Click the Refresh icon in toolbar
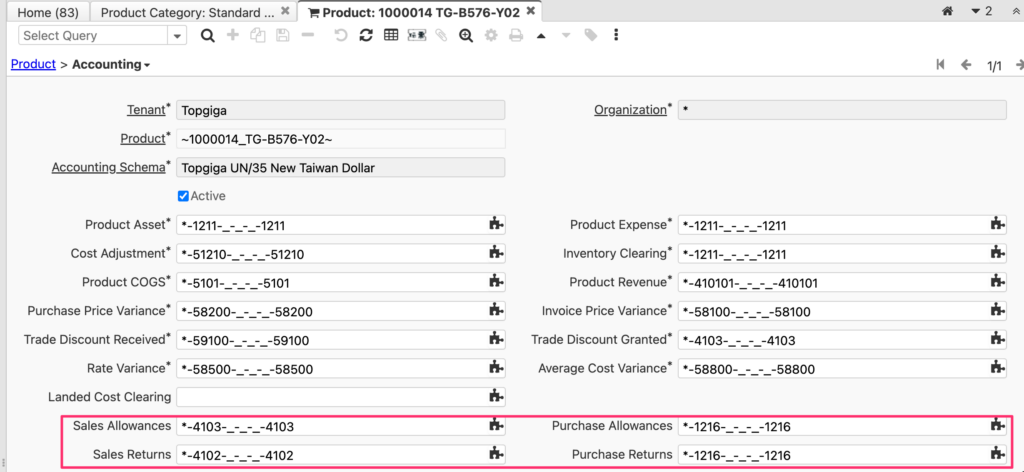This screenshot has width=1024, height=472. (x=366, y=35)
